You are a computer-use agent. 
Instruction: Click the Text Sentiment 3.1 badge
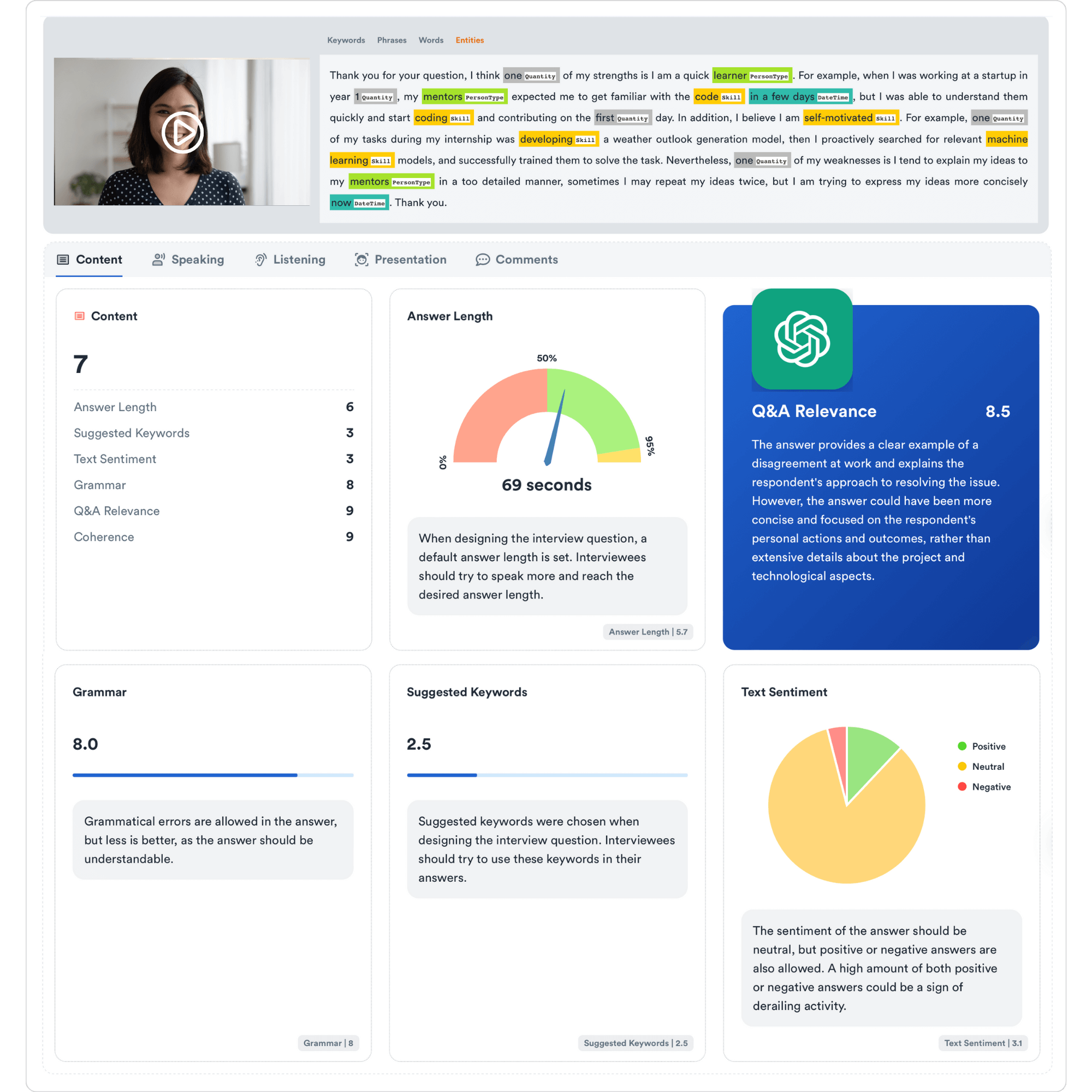[x=982, y=1043]
